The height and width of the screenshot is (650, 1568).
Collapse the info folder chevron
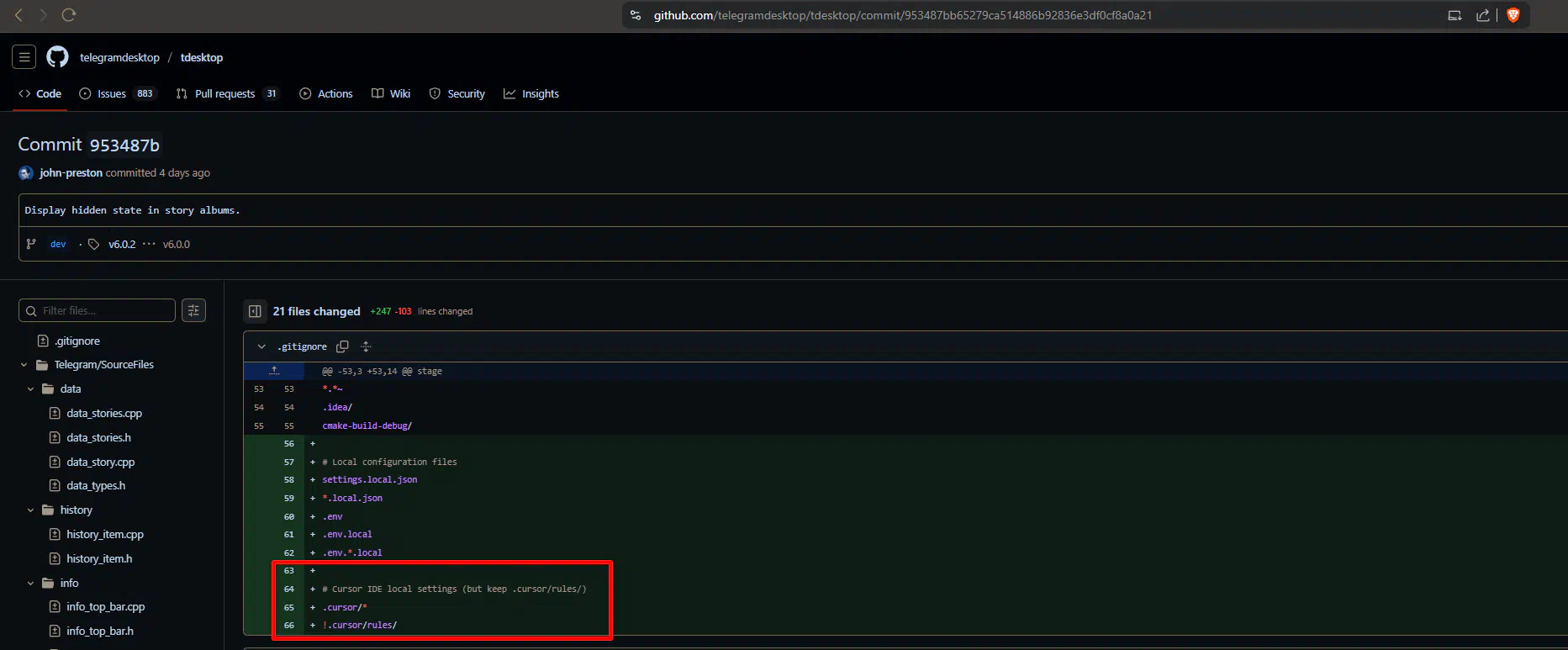tap(30, 583)
